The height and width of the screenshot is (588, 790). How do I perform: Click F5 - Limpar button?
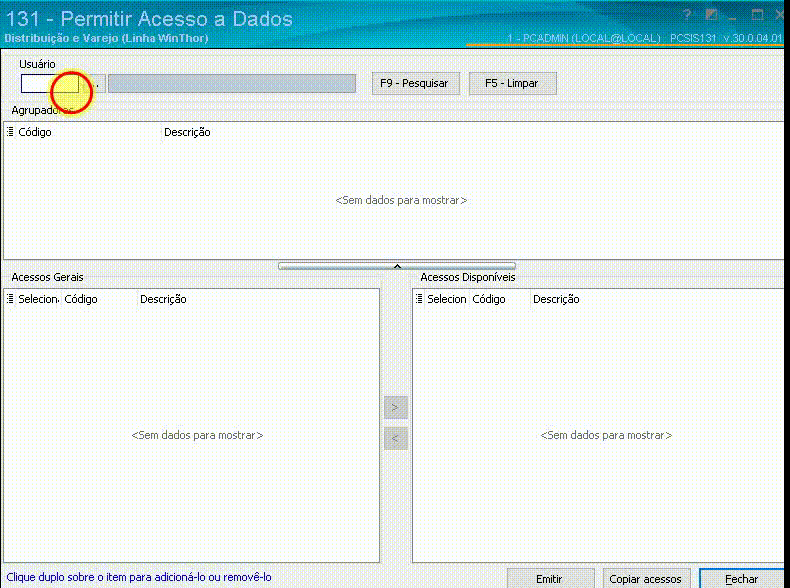pos(512,83)
